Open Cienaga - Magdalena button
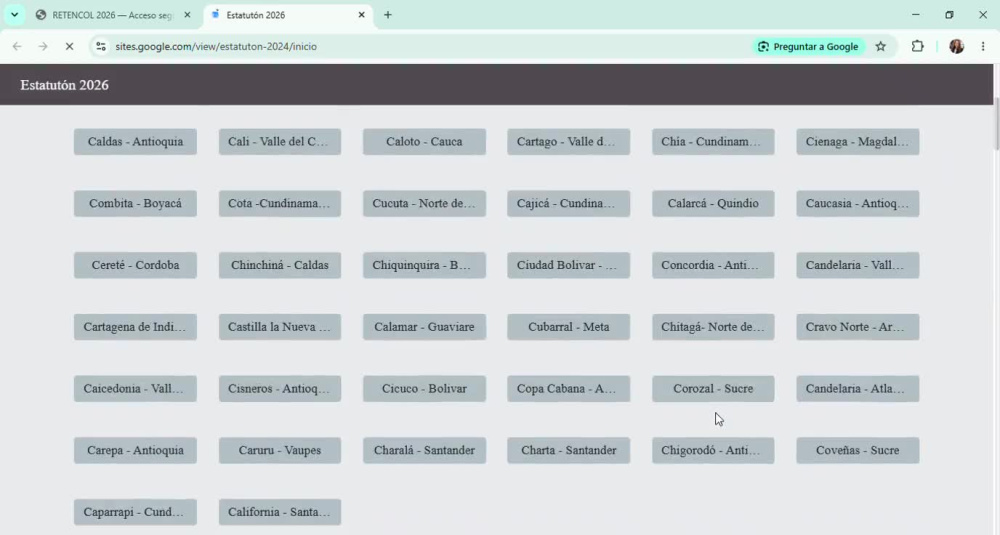The height and width of the screenshot is (535, 1000). (858, 142)
